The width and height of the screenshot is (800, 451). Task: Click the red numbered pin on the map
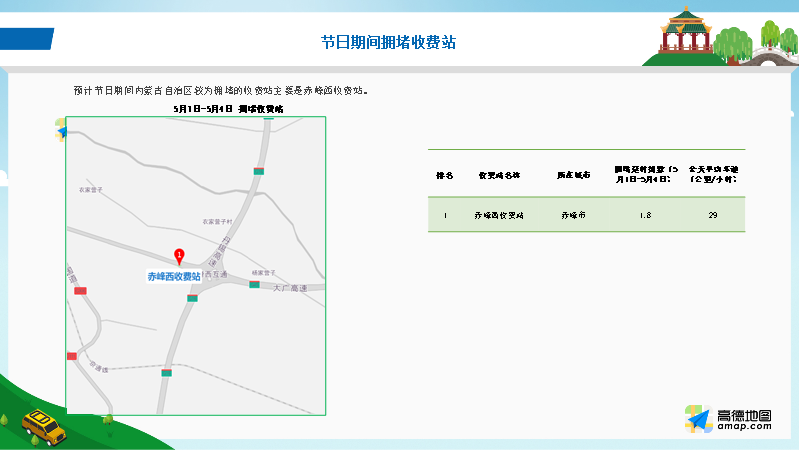pos(179,256)
